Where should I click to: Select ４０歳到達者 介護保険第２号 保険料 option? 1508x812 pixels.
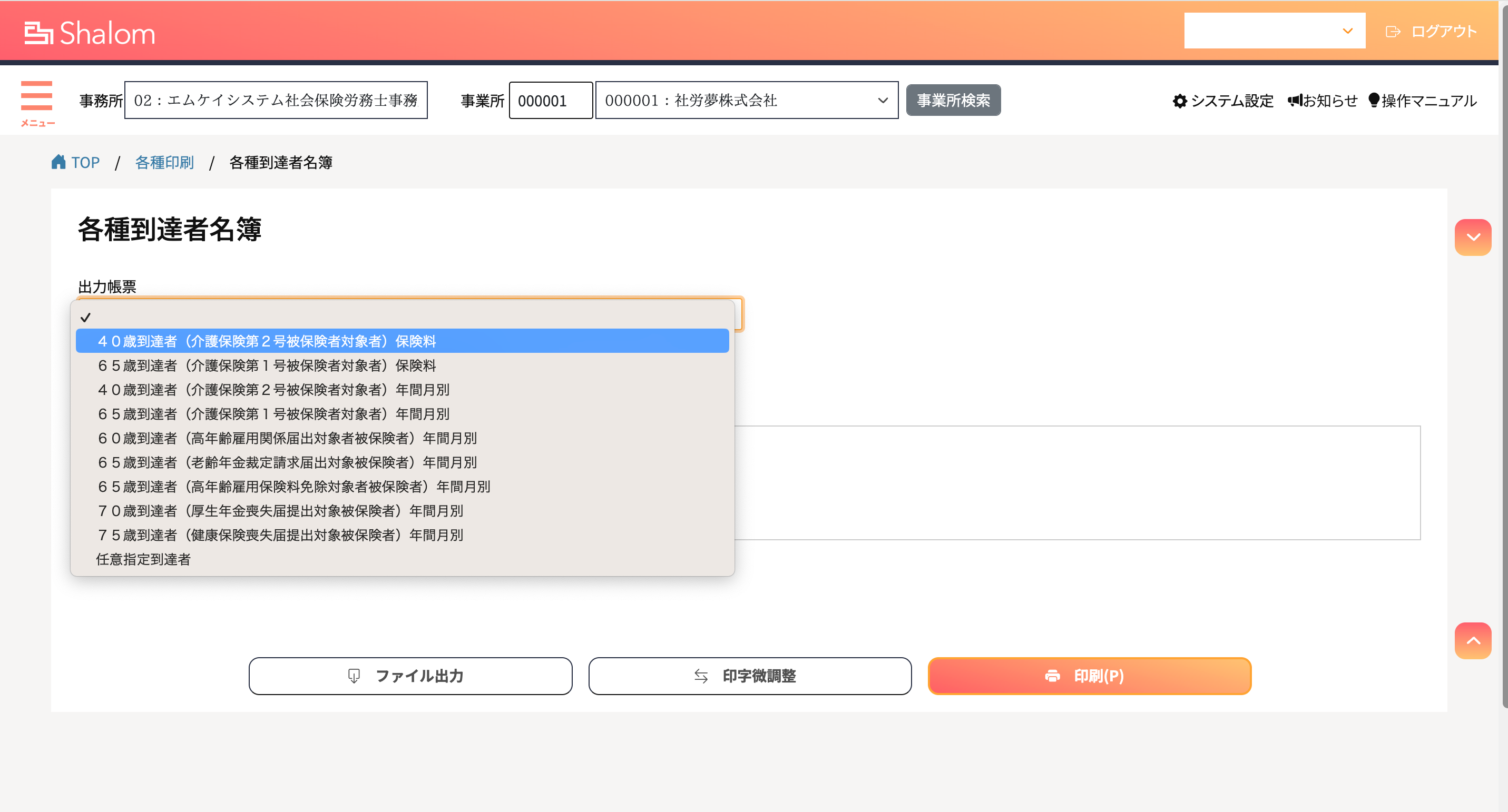pos(402,341)
